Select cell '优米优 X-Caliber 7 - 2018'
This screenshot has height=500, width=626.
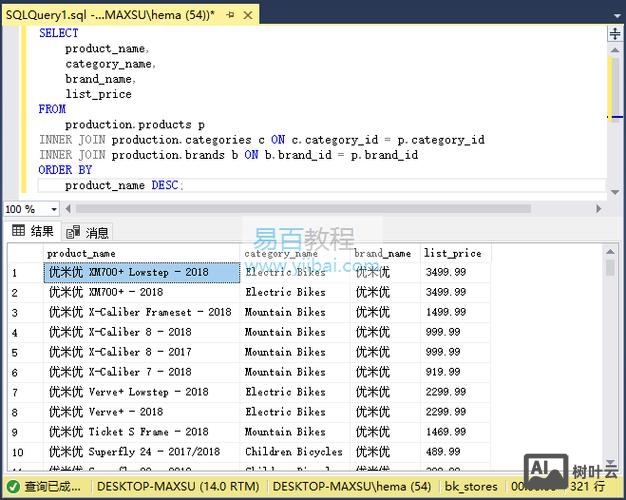(x=142, y=372)
